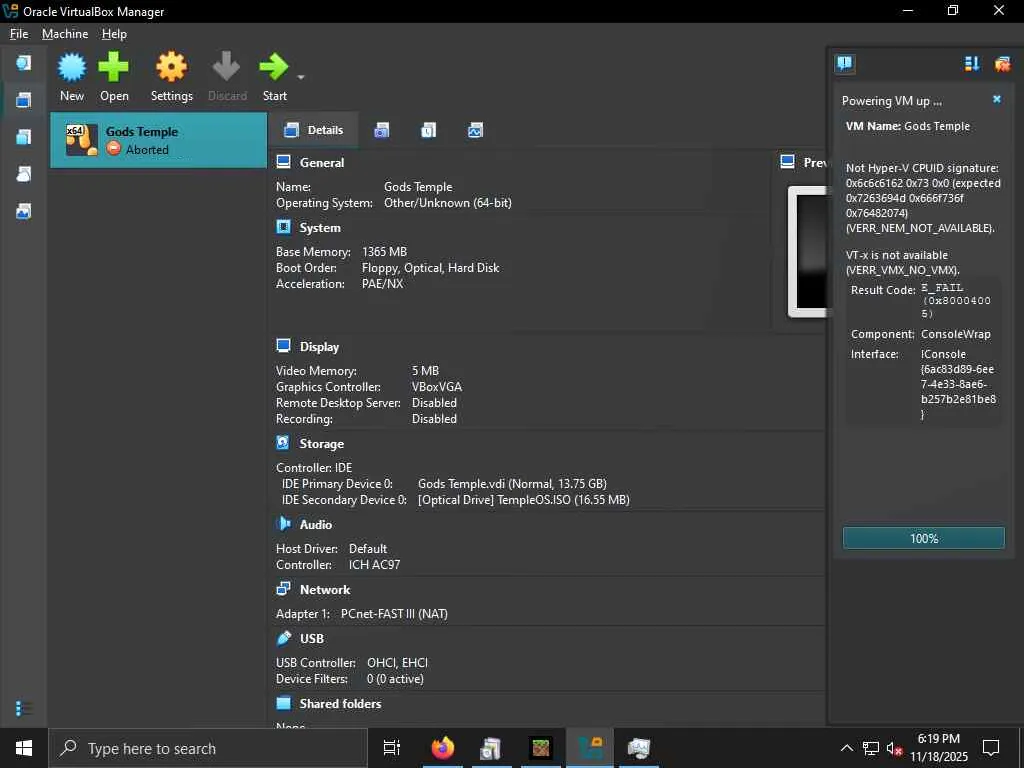The height and width of the screenshot is (768, 1024).
Task: Open the Cloud tool in left sidebar
Action: (x=24, y=174)
